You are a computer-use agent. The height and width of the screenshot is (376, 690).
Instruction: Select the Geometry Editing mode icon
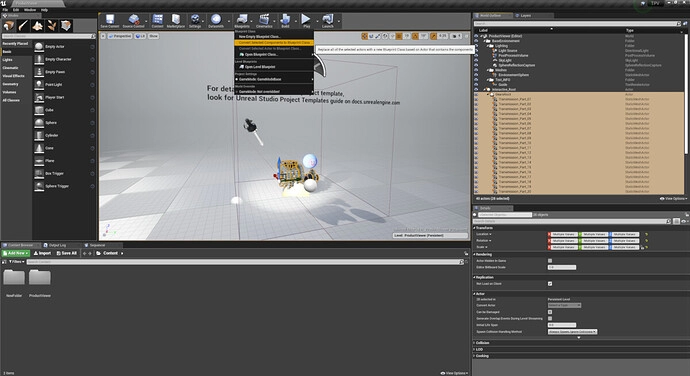coord(66,26)
